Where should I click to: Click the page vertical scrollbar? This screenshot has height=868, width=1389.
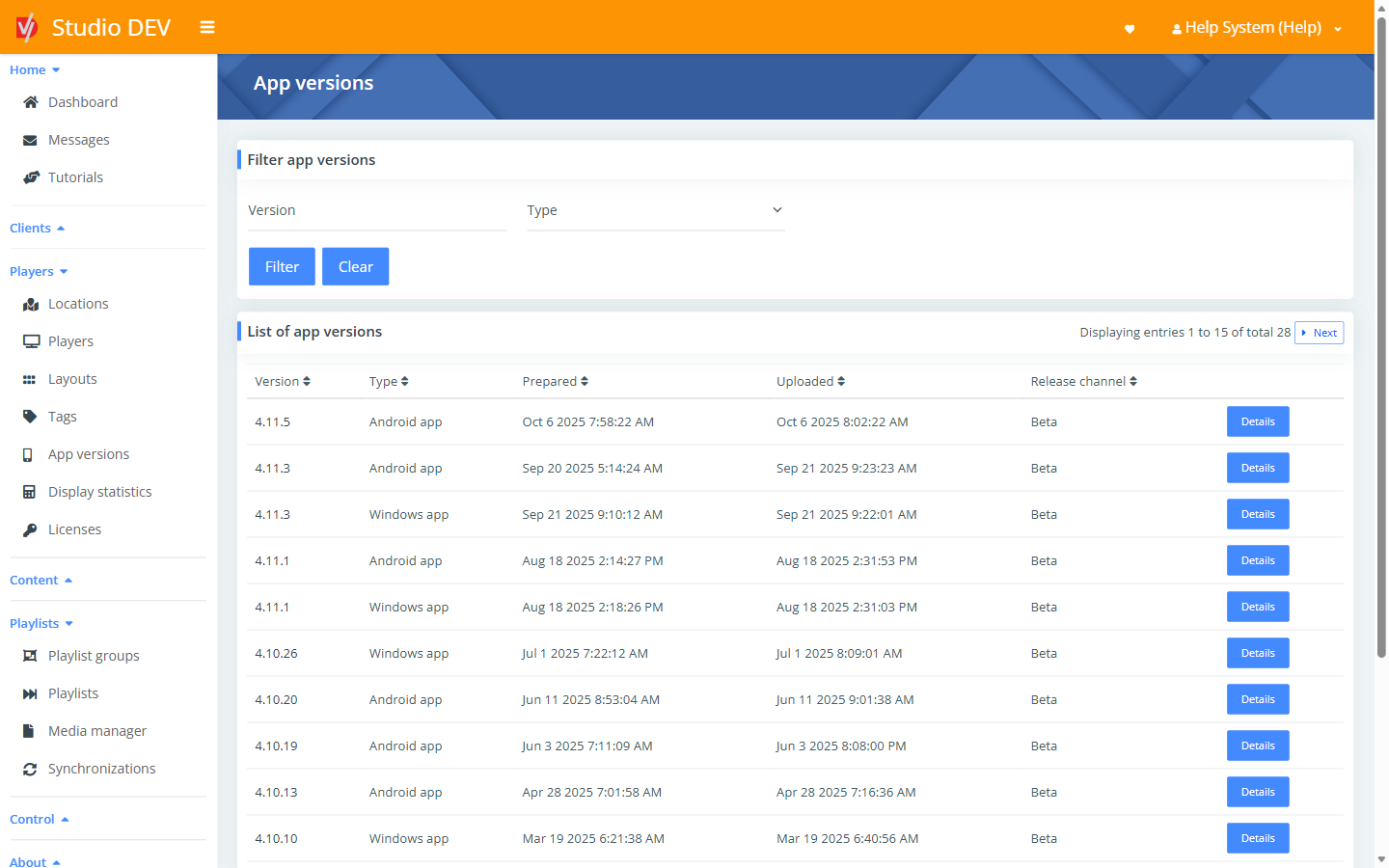coord(1381,338)
